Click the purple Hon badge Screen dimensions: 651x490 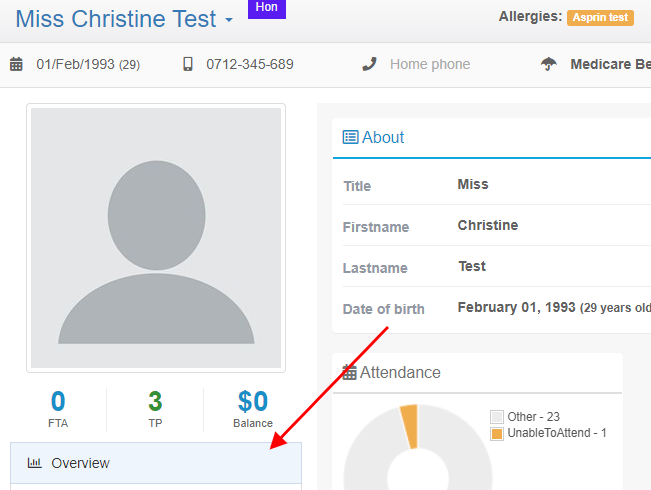(x=267, y=8)
